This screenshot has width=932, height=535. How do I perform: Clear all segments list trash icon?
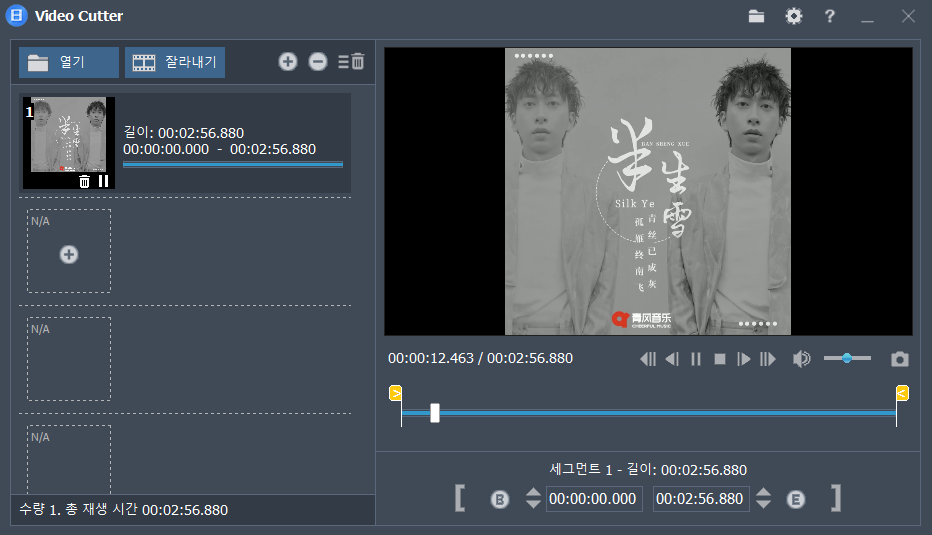coord(351,61)
